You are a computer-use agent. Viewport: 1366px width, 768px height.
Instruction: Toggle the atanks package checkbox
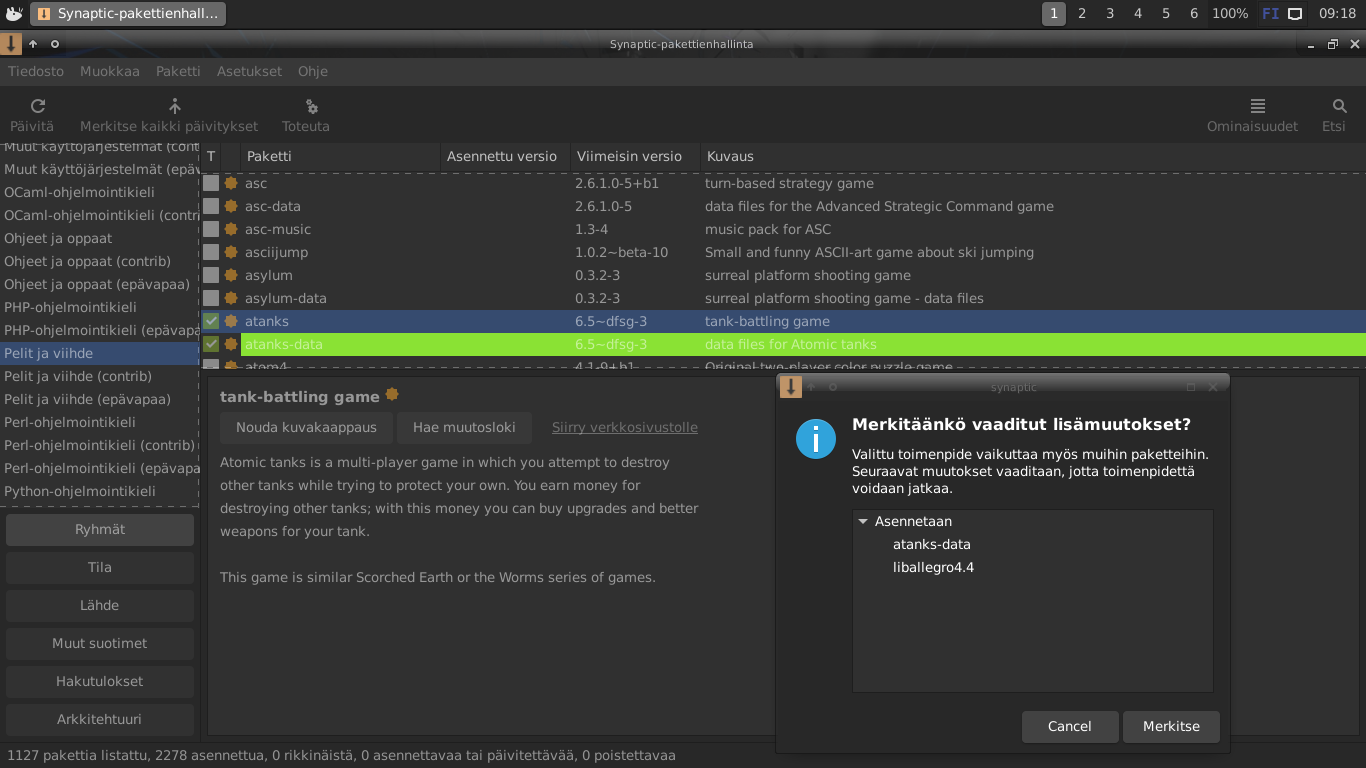pos(211,321)
